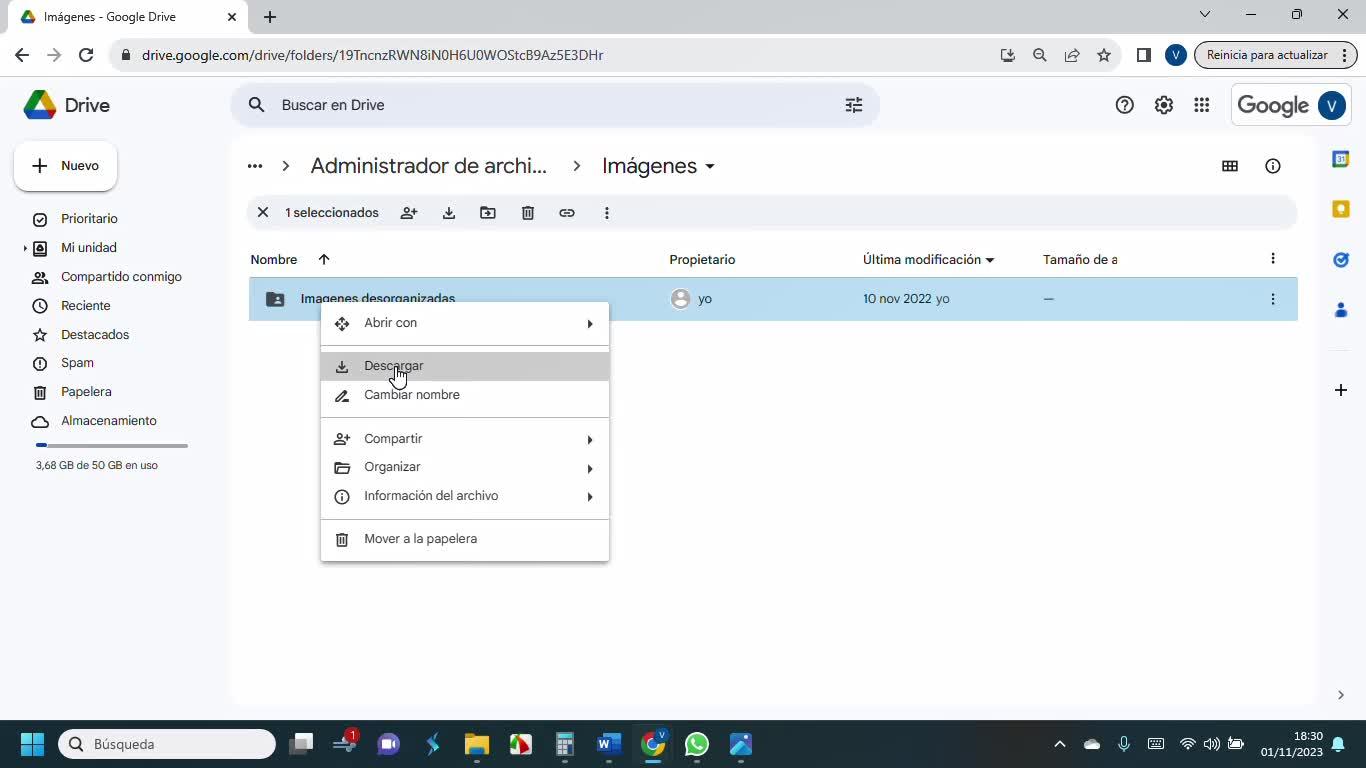Switch to grid layout view
This screenshot has height=768, width=1366.
(x=1230, y=166)
